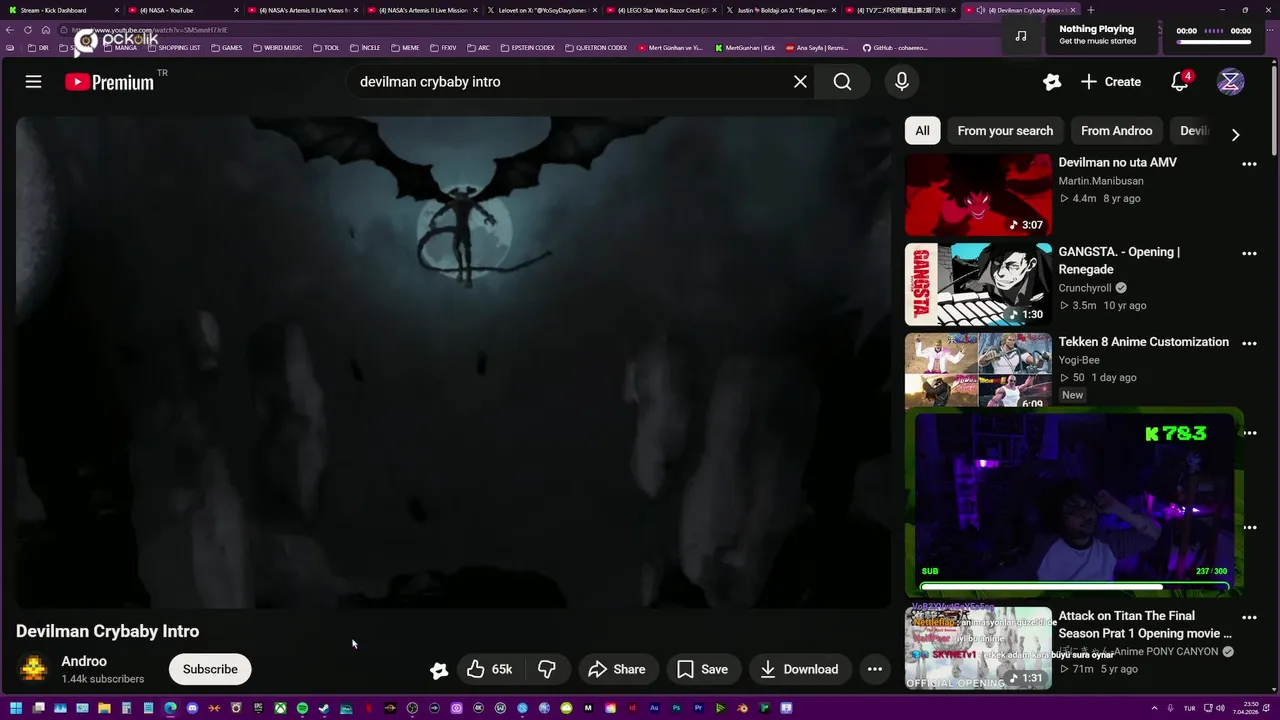Expand EPSTEIN CODEX bookmarks folder
Viewport: 1280px width, 720px height.
coord(526,48)
